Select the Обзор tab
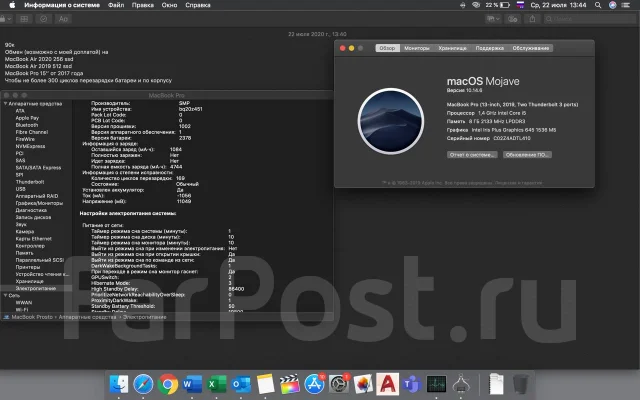 tap(387, 48)
